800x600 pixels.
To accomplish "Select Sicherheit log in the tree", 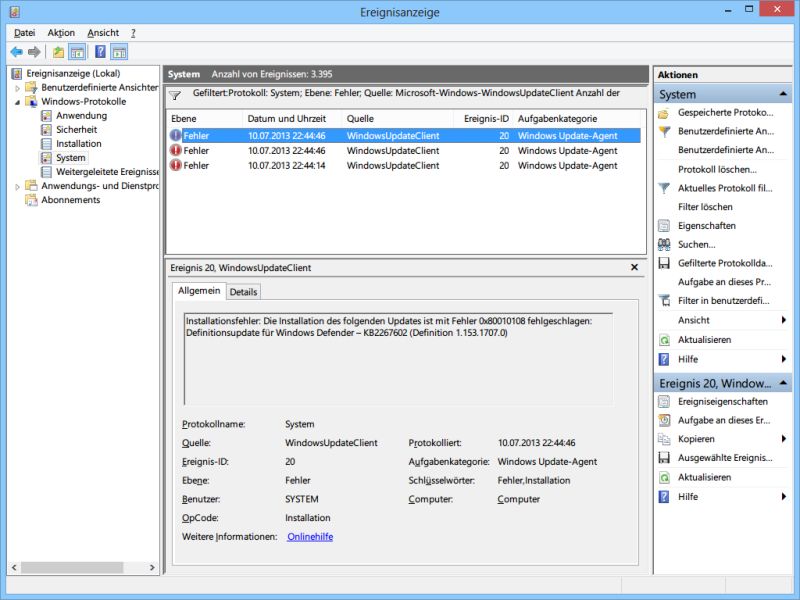I will [x=77, y=130].
